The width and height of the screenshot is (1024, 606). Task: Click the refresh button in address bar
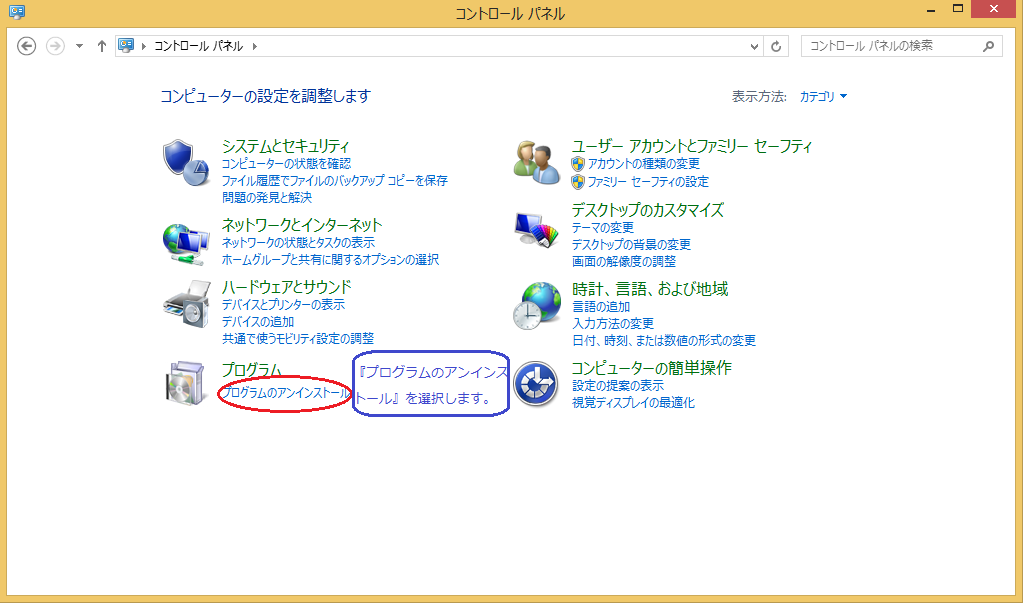tap(777, 46)
